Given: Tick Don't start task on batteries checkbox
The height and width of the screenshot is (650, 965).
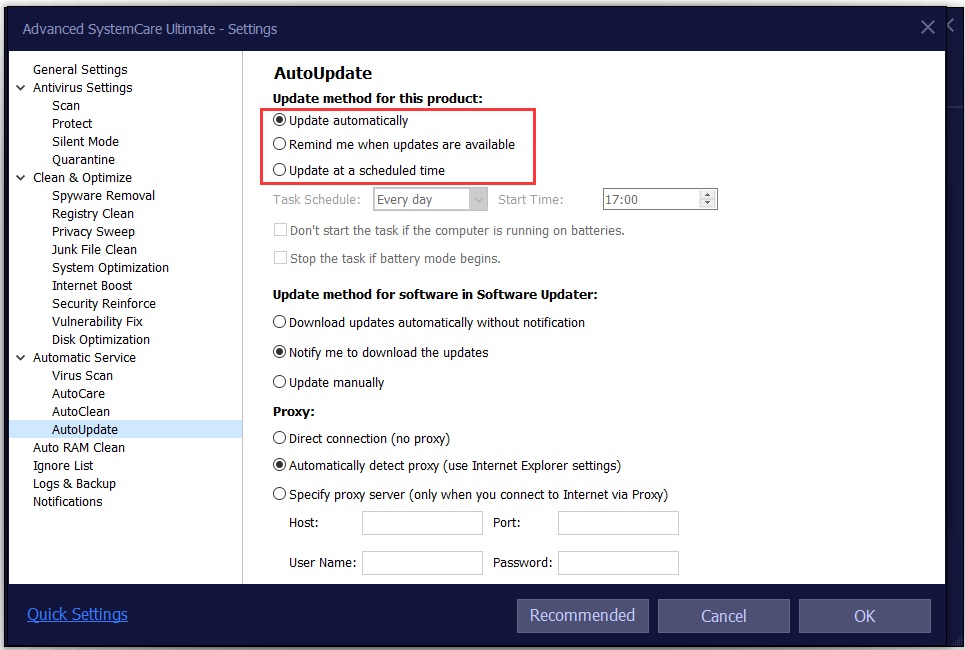Looking at the screenshot, I should click(280, 230).
